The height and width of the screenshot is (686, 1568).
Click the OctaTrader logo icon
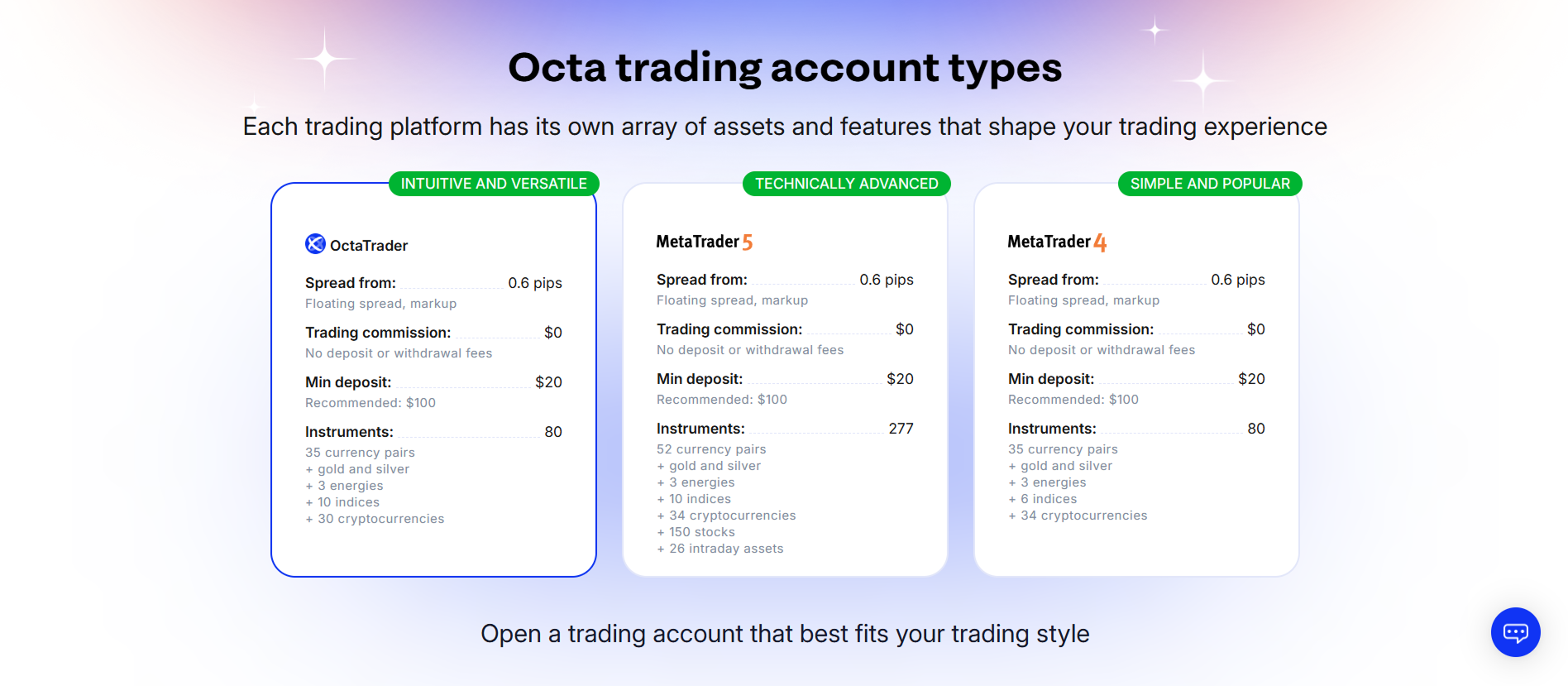click(315, 244)
